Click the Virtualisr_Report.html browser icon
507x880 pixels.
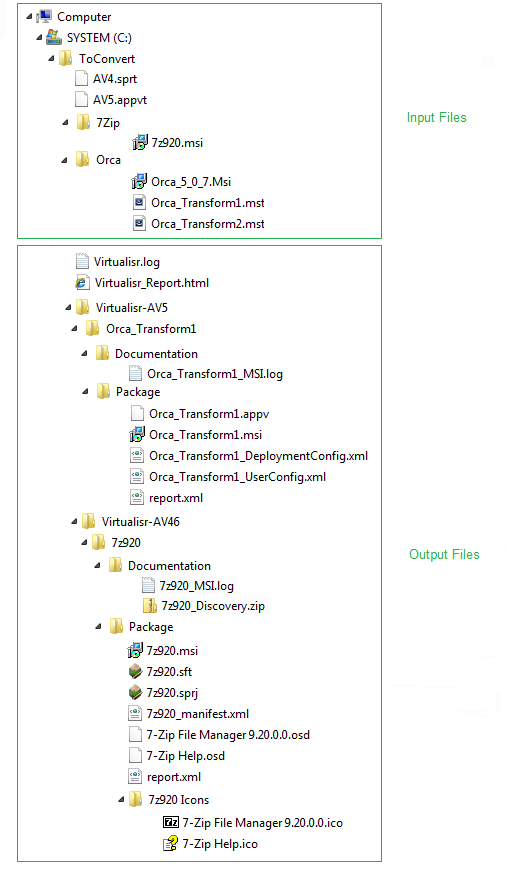coord(82,283)
